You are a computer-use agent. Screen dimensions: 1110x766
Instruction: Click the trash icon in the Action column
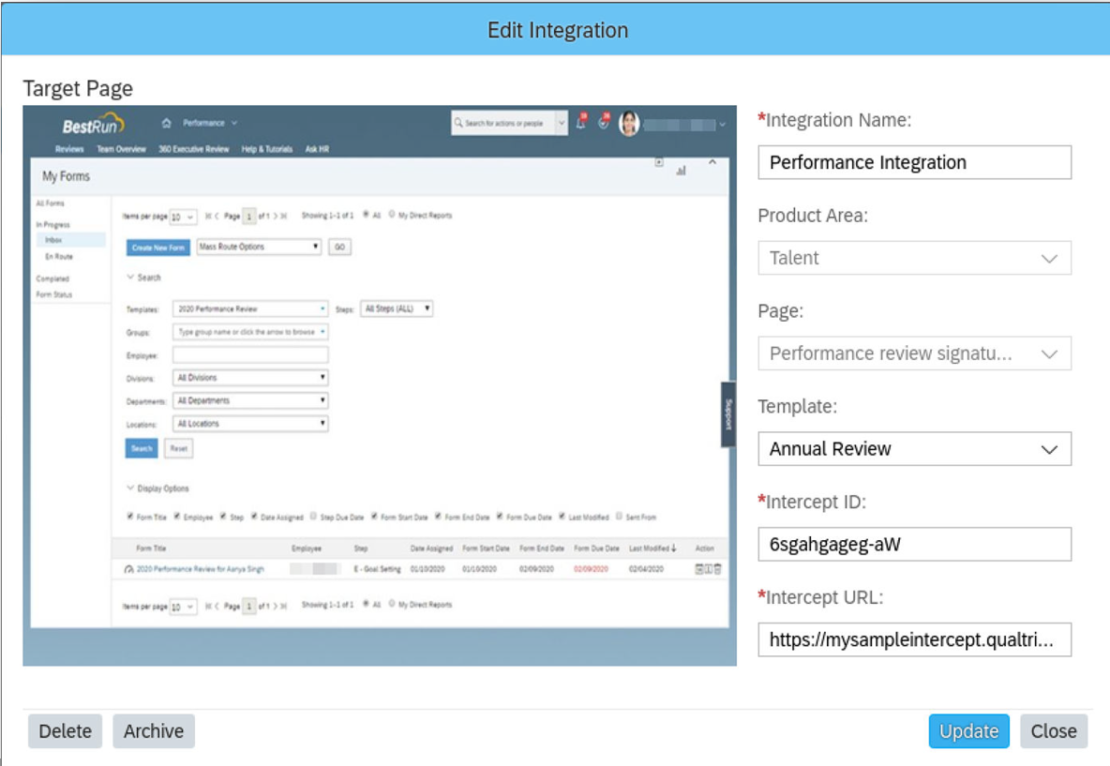click(x=718, y=568)
